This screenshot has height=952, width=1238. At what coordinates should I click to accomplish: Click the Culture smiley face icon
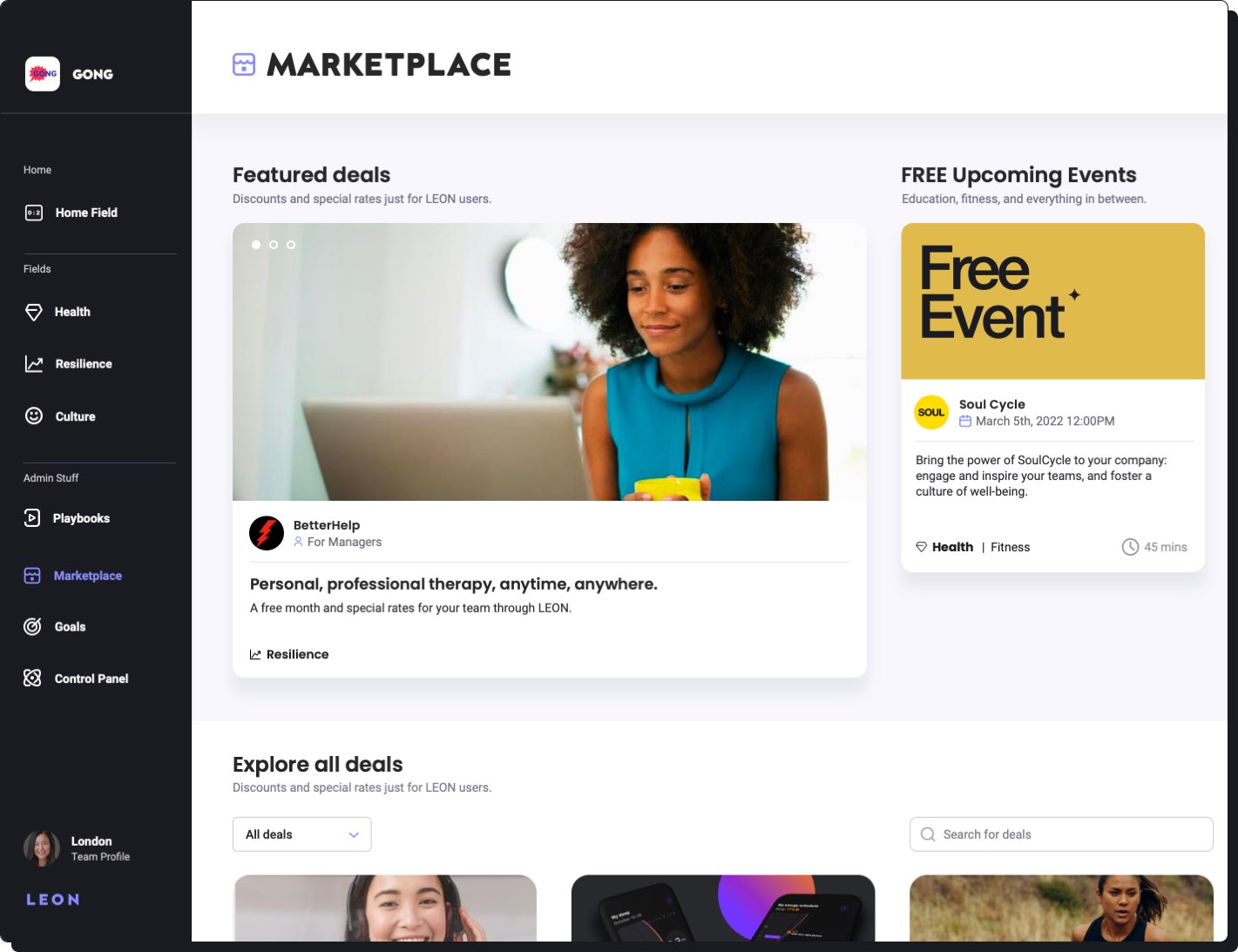point(34,416)
